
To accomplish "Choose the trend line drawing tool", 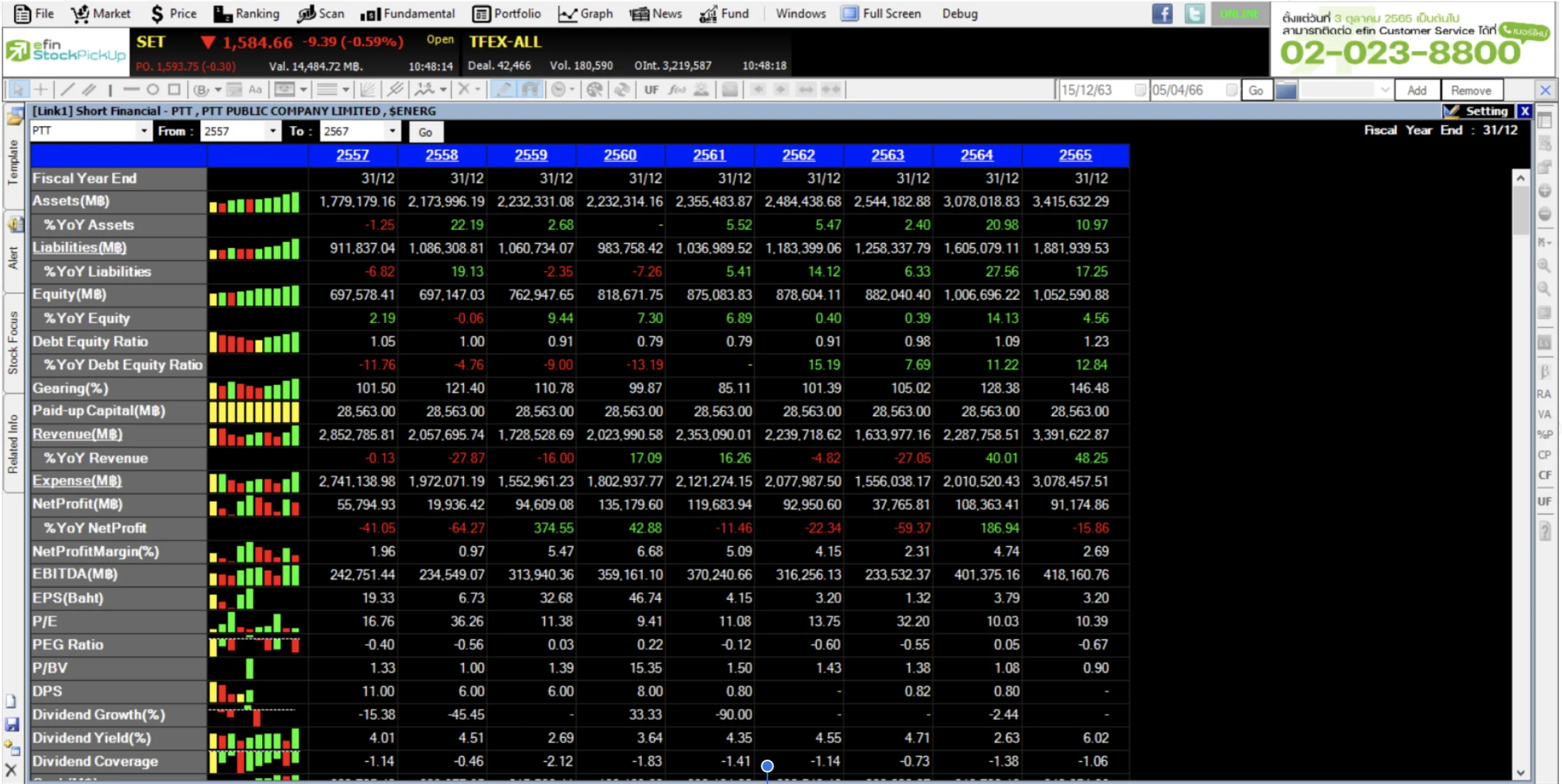I will point(68,90).
